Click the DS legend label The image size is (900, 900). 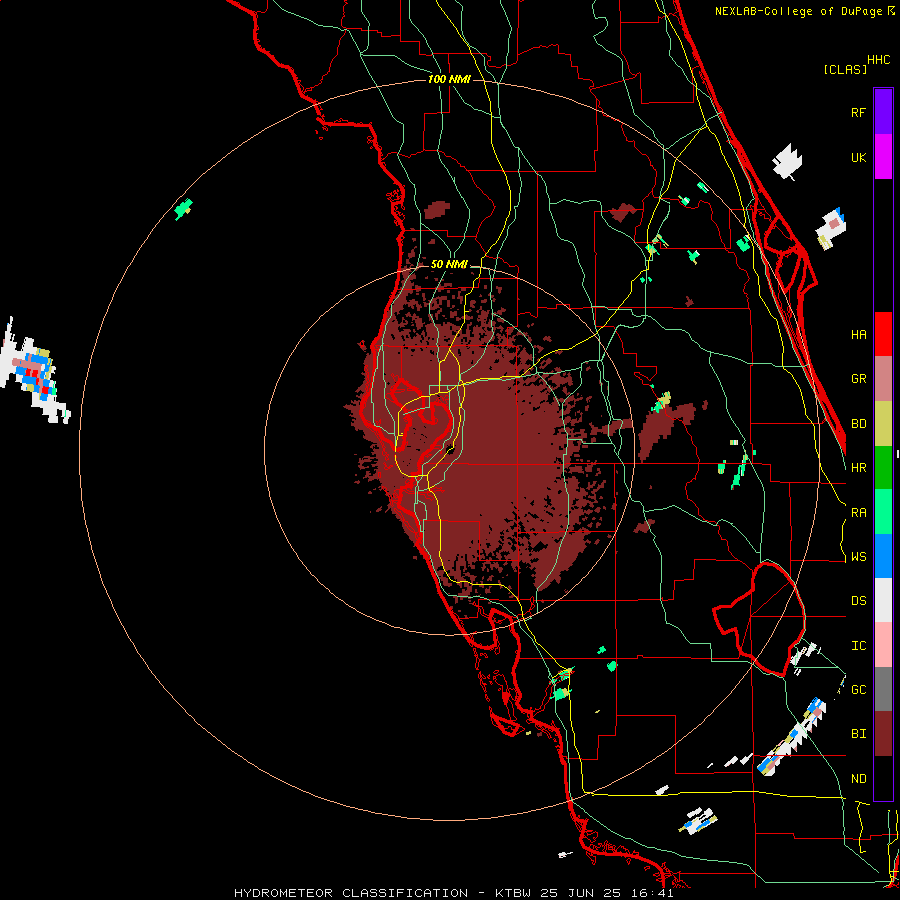(x=858, y=601)
